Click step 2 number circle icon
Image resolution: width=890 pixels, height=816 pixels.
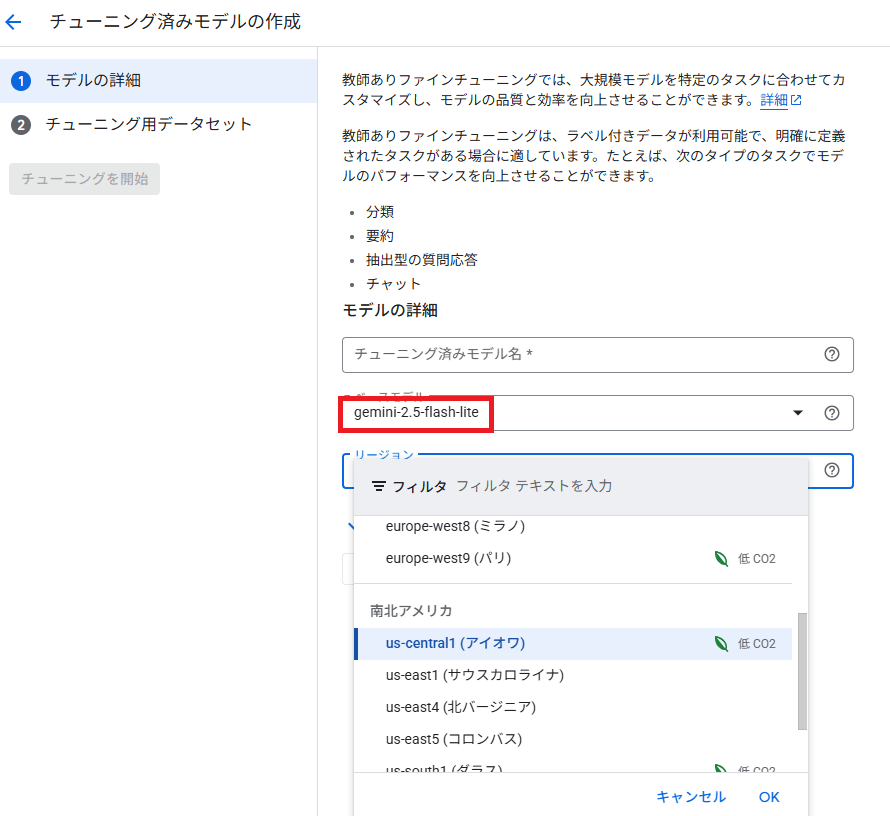click(21, 125)
